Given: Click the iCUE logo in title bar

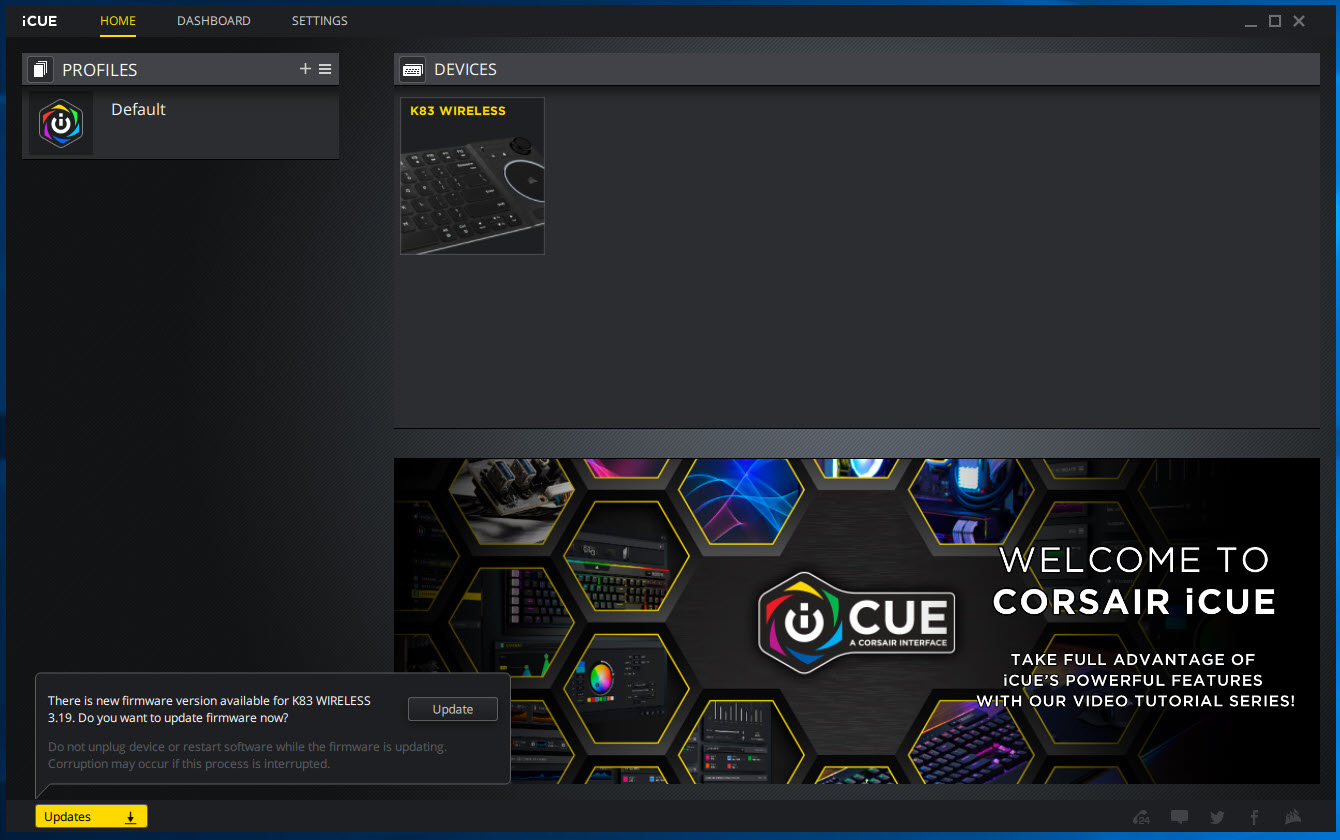Looking at the screenshot, I should pyautogui.click(x=40, y=21).
